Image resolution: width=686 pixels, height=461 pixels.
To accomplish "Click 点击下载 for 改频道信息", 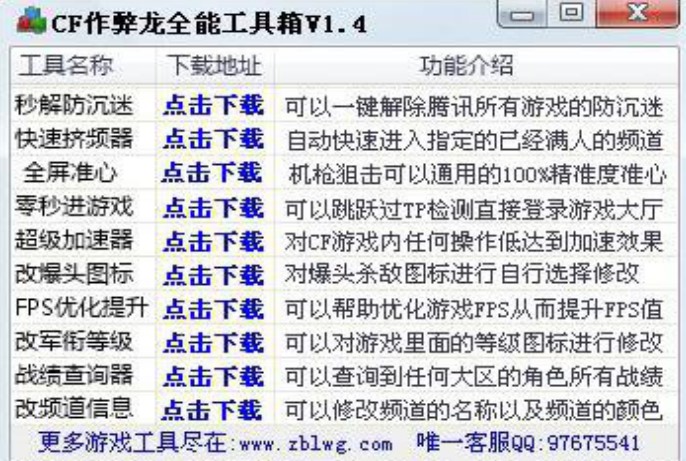I will 212,410.
